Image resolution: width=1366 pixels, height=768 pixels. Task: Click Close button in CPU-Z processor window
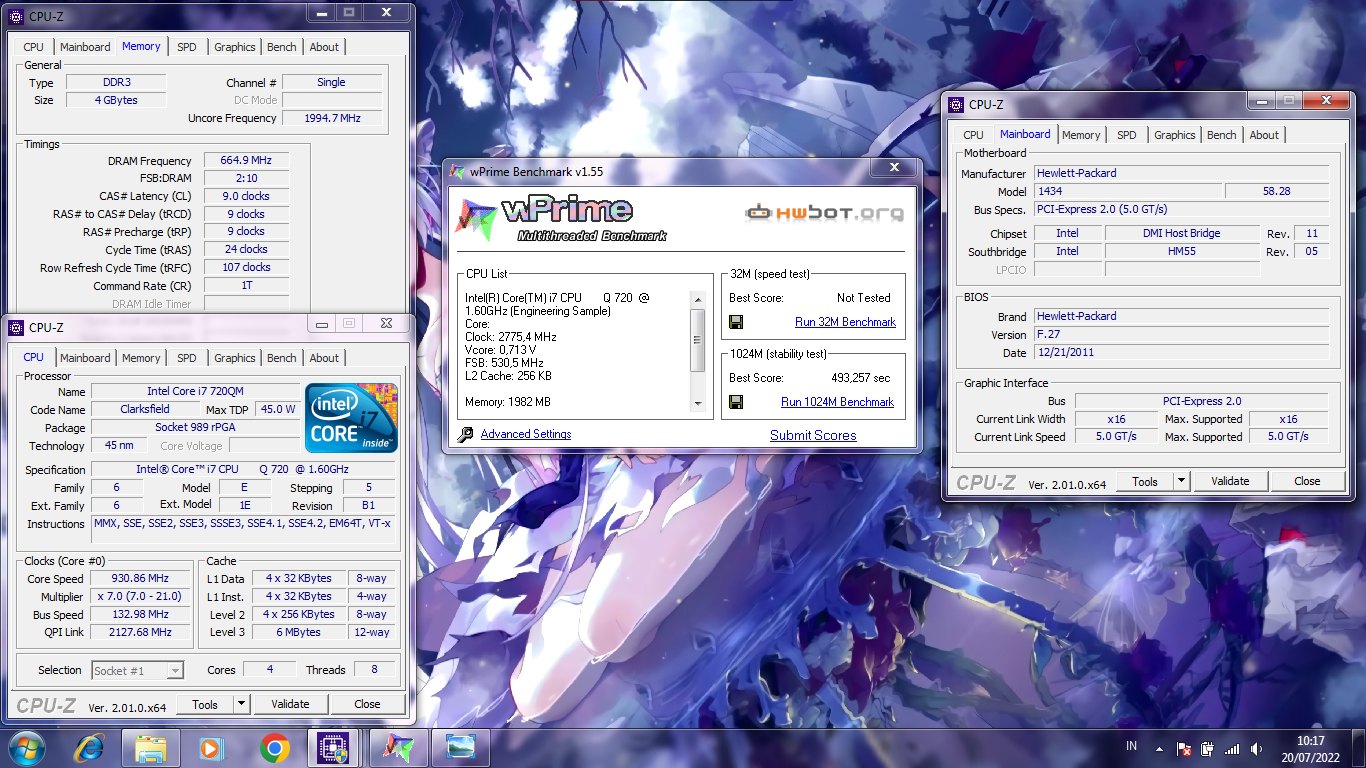coord(367,704)
